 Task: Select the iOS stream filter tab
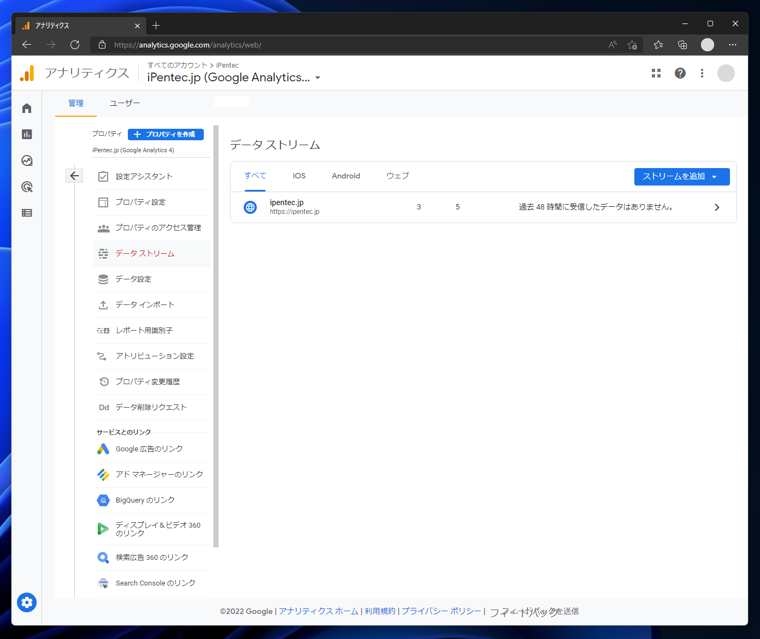point(299,176)
